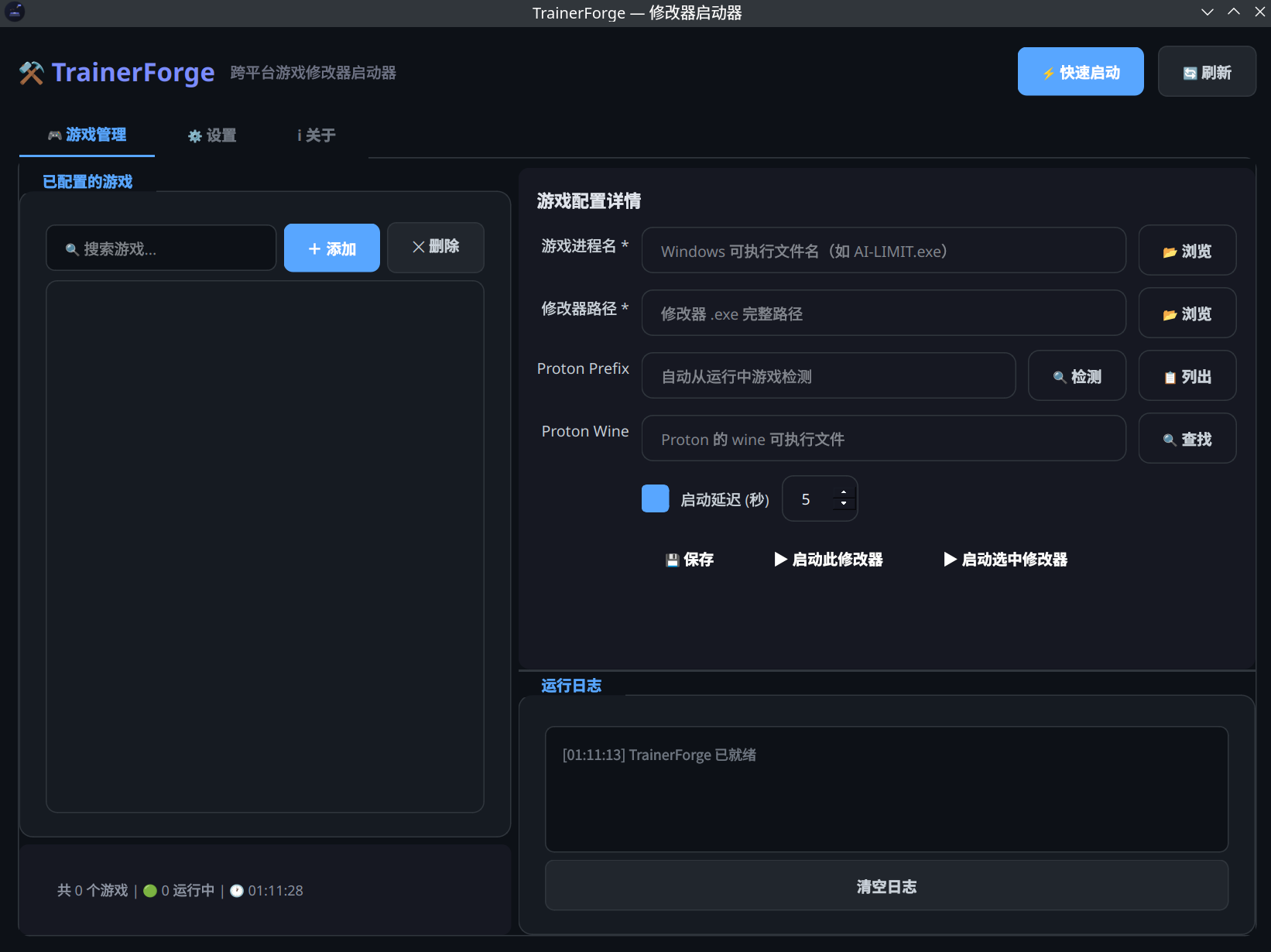The width and height of the screenshot is (1271, 952).
Task: Browse for the game process executable
Action: pyautogui.click(x=1187, y=251)
